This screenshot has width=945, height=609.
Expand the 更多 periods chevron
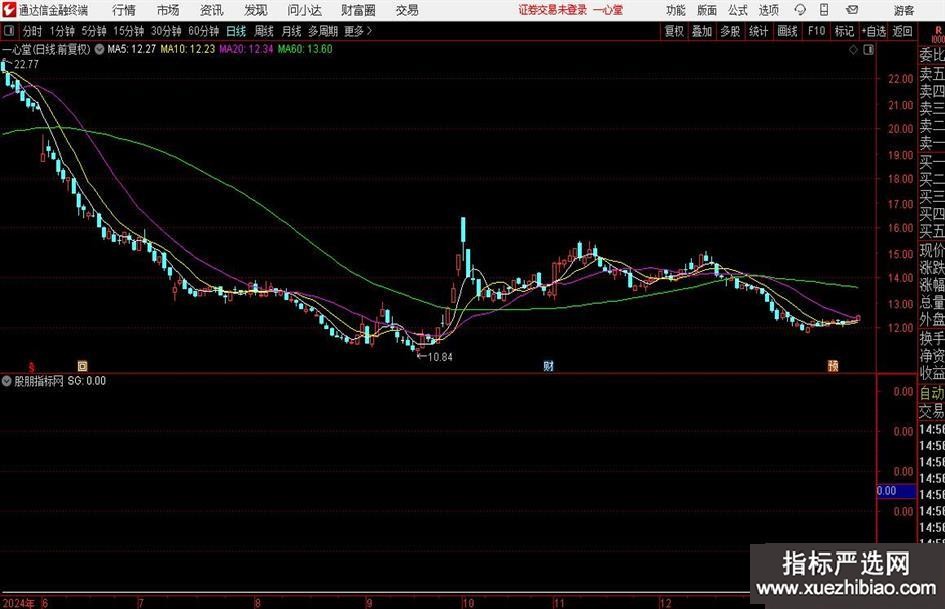click(x=359, y=31)
